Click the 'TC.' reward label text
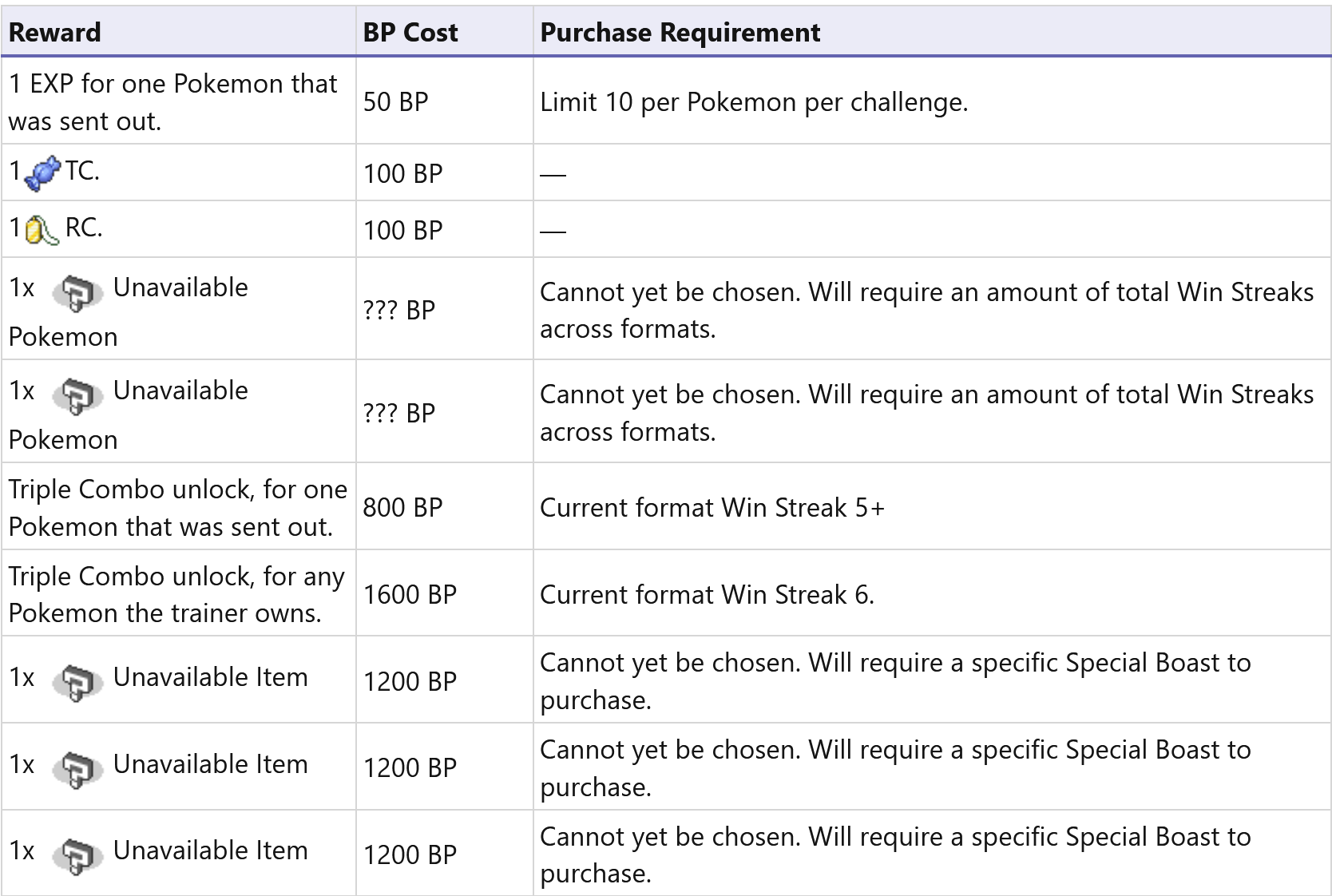This screenshot has height=896, width=1332. (82, 171)
